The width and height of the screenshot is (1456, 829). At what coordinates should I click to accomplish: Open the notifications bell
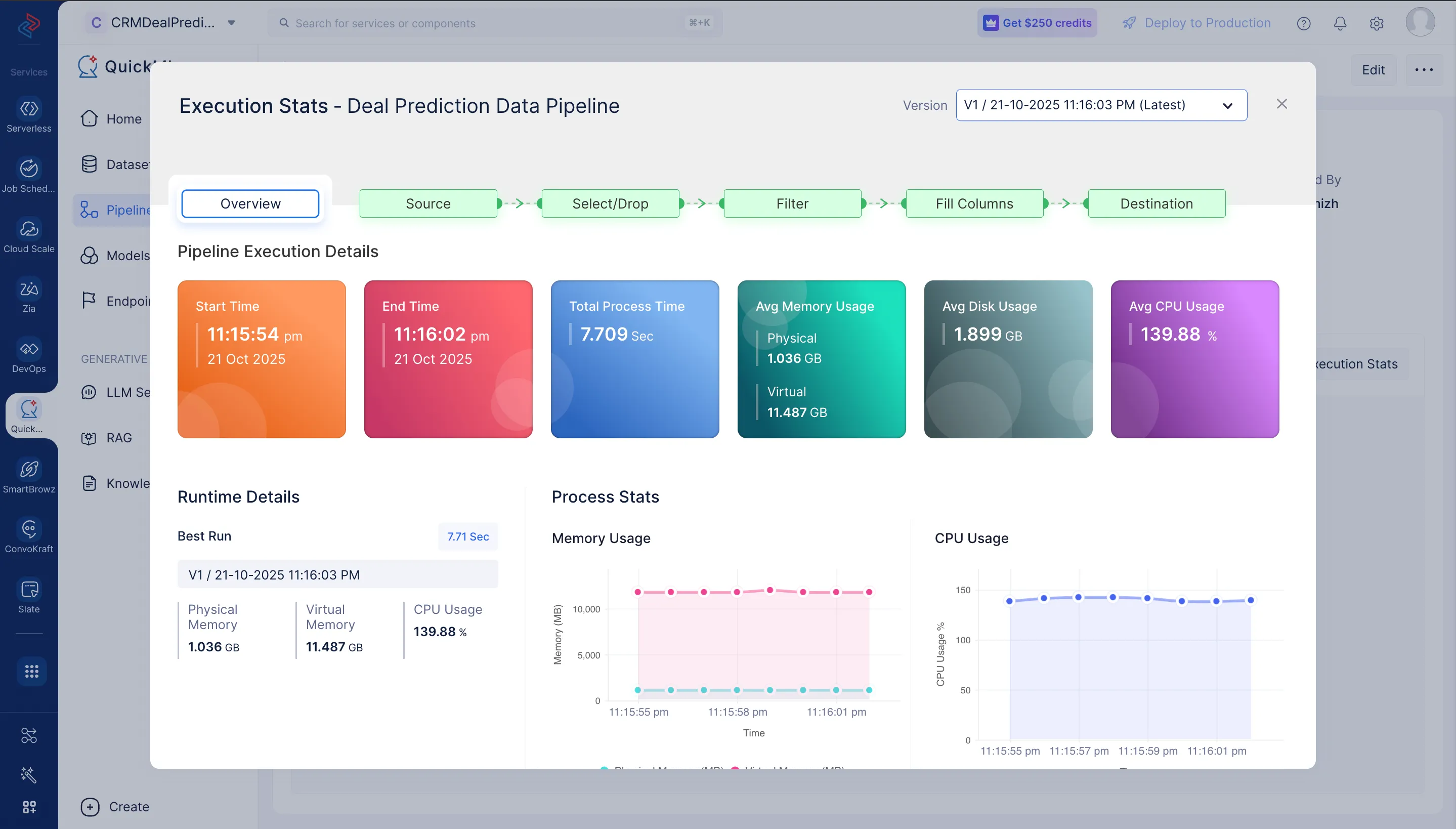(x=1340, y=23)
